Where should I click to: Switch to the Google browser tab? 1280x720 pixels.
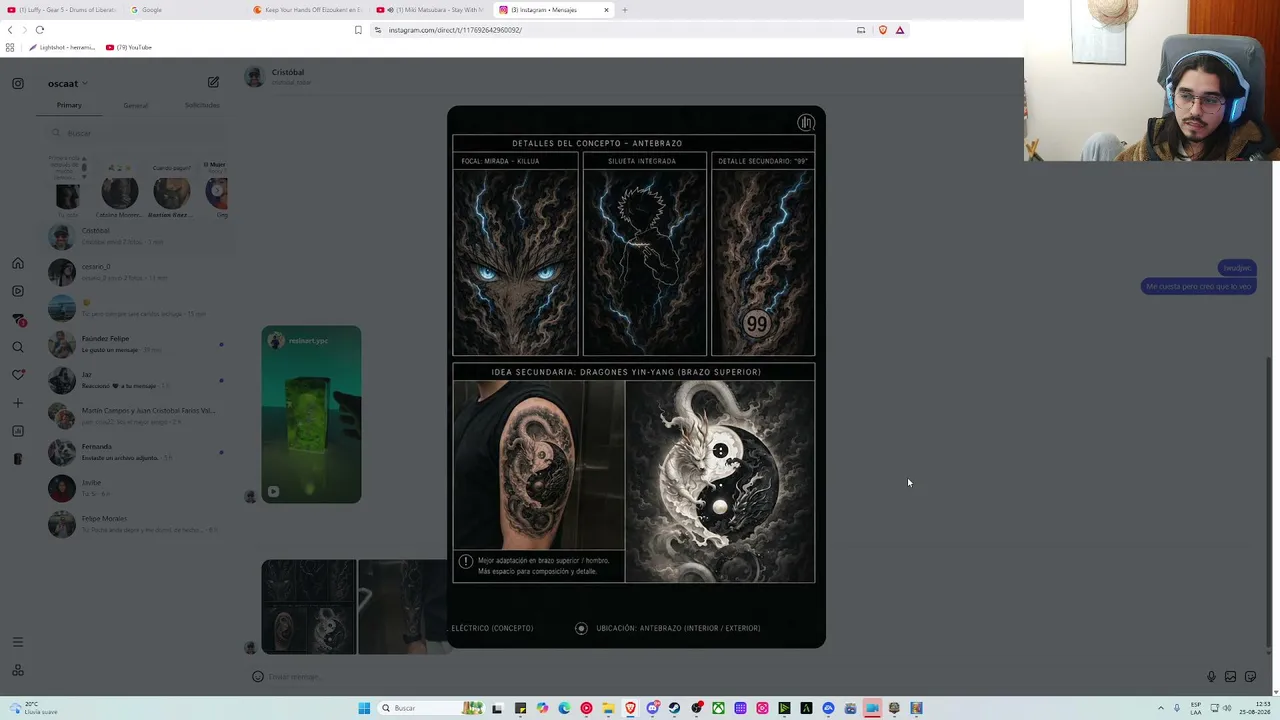click(x=185, y=10)
